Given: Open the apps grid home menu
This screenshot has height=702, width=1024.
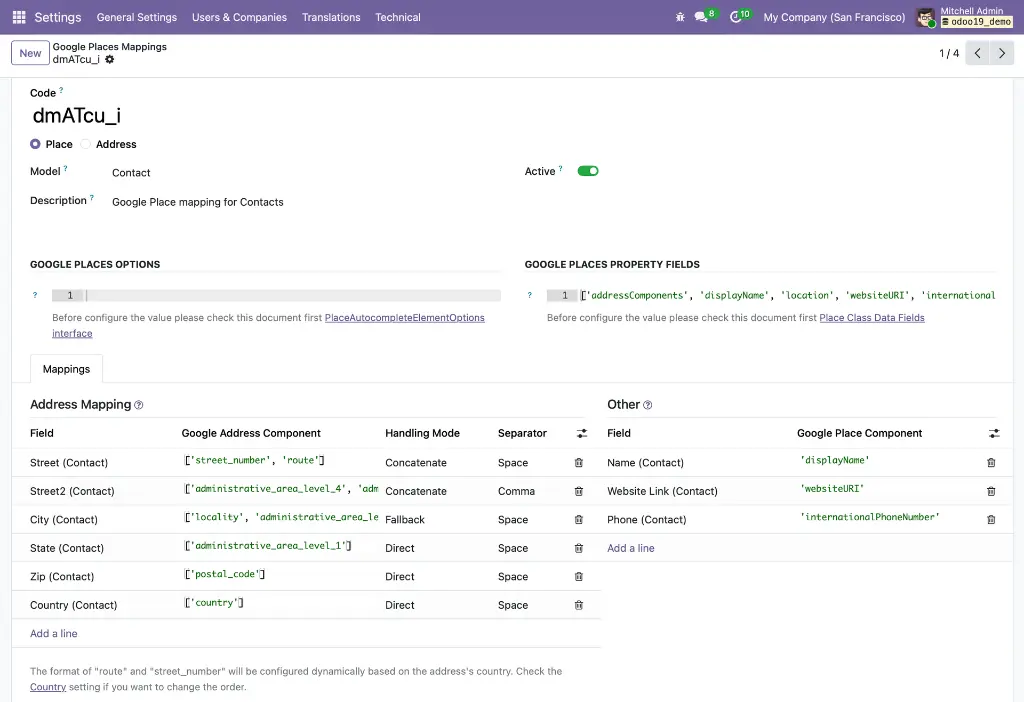Looking at the screenshot, I should pos(19,17).
